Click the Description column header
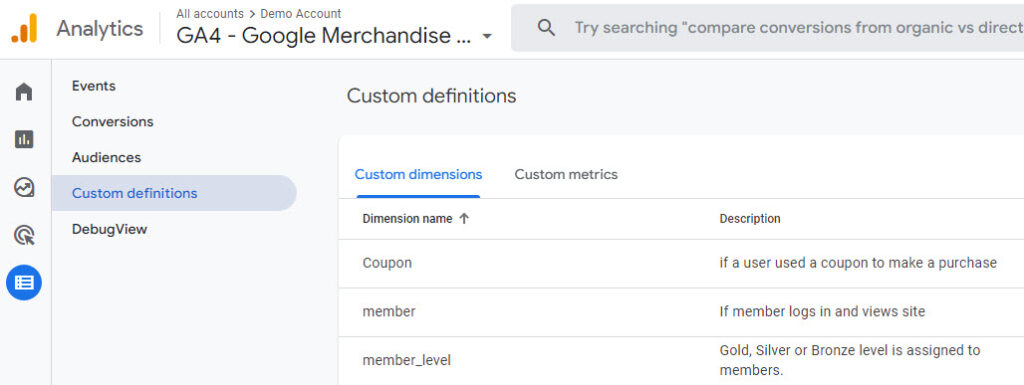 coord(750,219)
